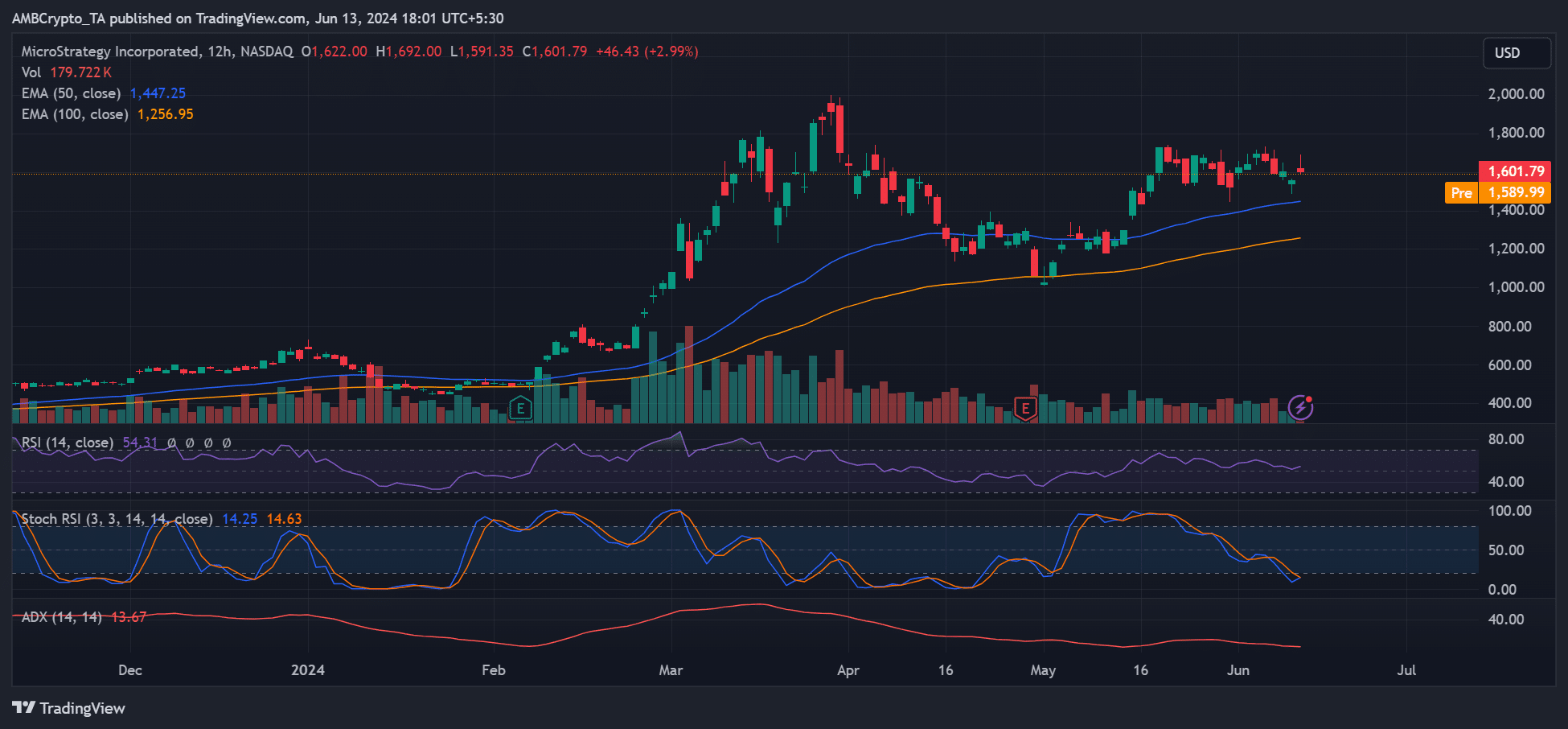The width and height of the screenshot is (1568, 729).
Task: Click the close value C1,601.79 in legend
Action: (x=555, y=51)
